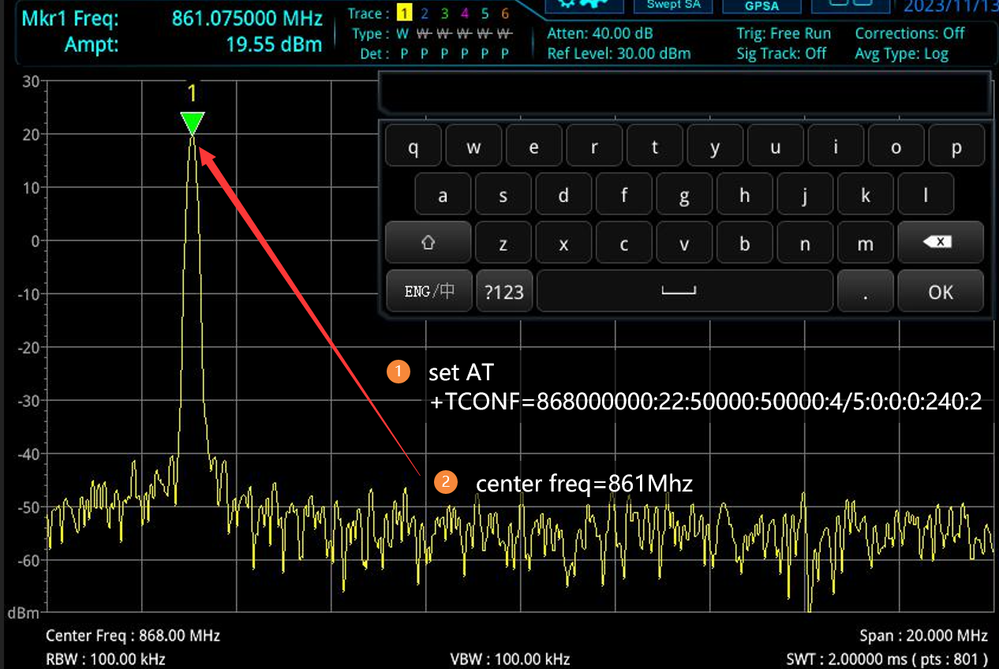Click Trace 1 type W indicator
999x669 pixels.
403,33
